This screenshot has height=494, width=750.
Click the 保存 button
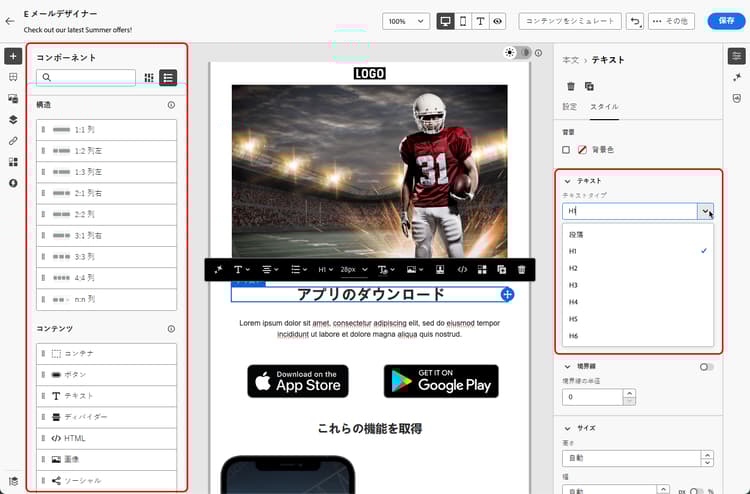click(726, 21)
